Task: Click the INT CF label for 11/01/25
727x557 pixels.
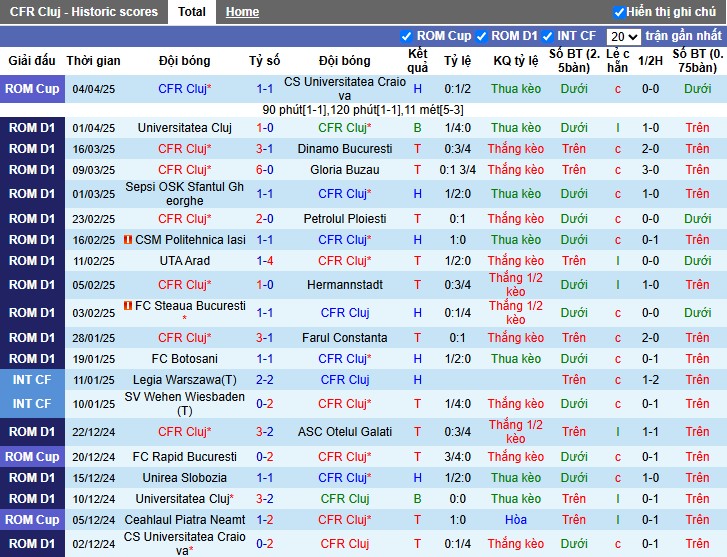Action: (32, 379)
